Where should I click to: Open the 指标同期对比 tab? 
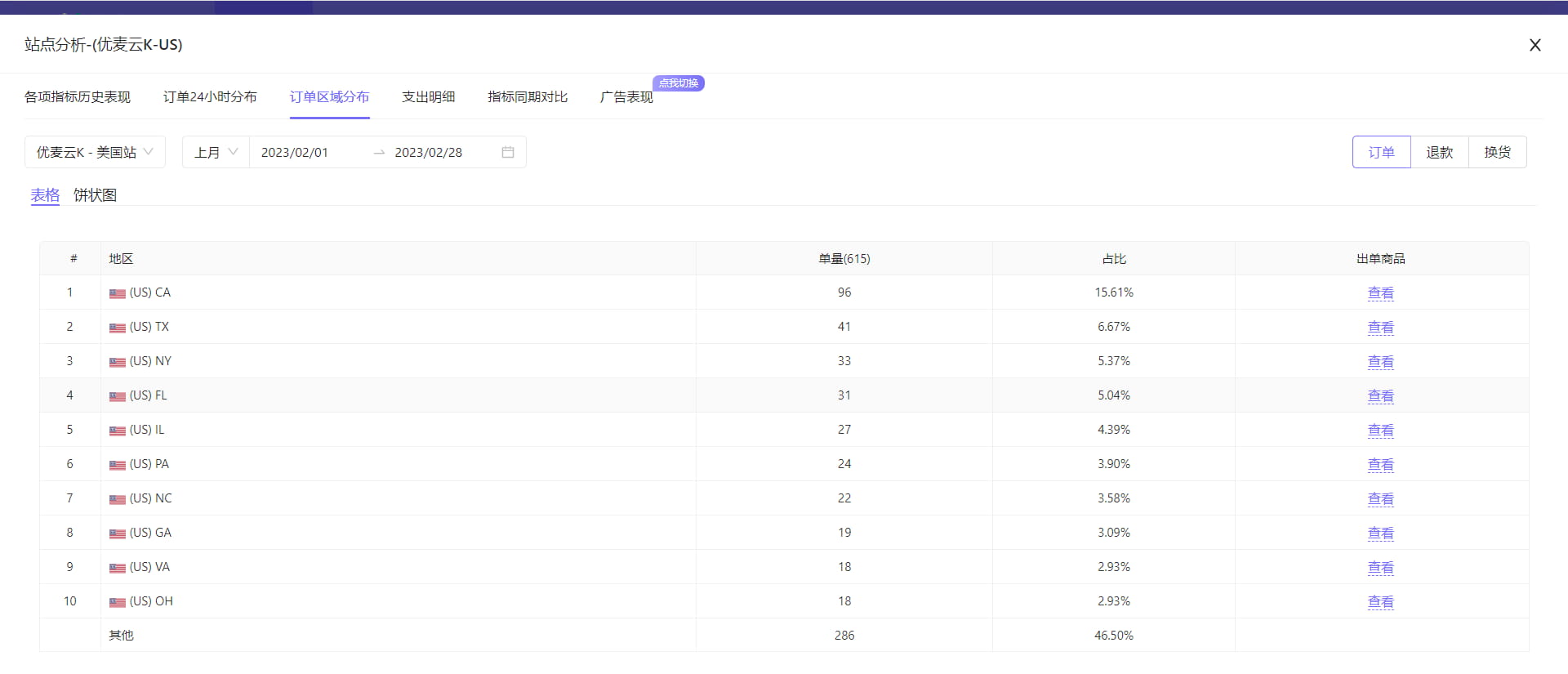point(528,97)
